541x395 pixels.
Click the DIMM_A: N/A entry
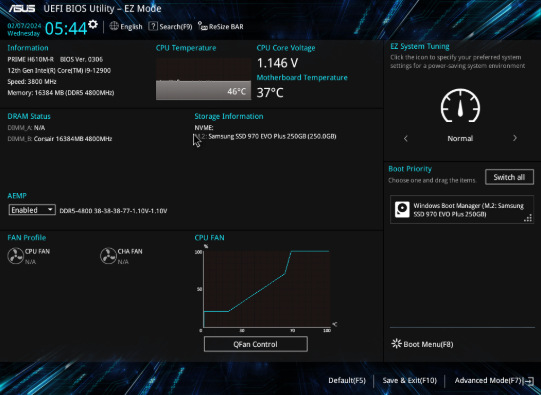pyautogui.click(x=26, y=128)
